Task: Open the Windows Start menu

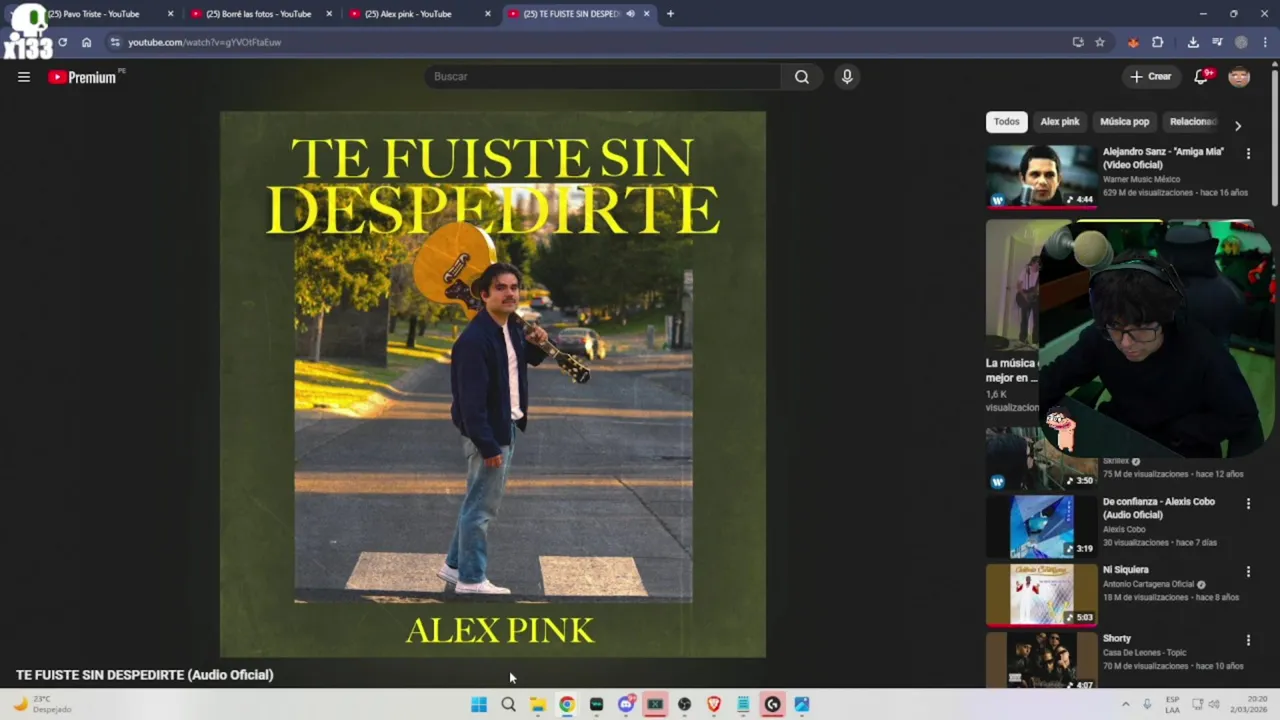Action: [x=479, y=705]
